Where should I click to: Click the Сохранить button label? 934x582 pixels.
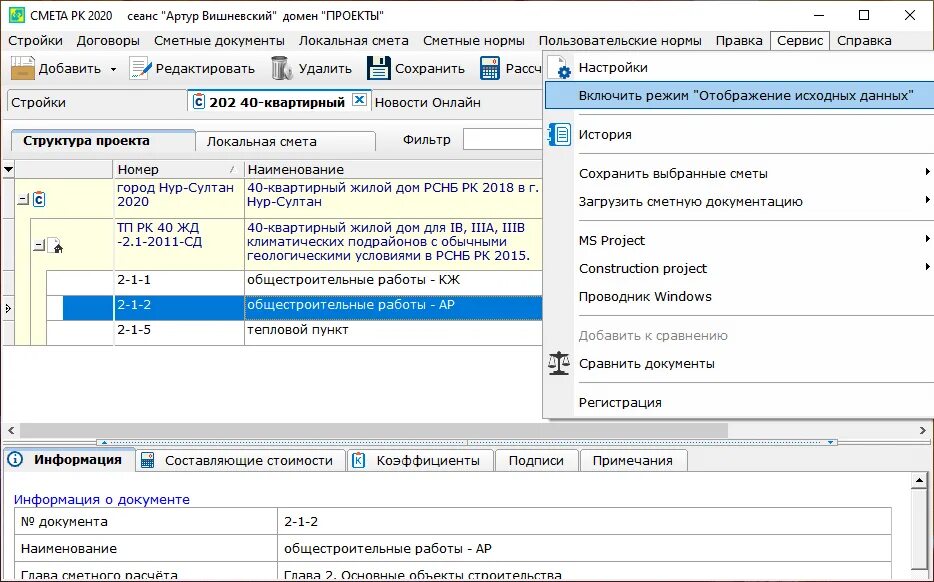429,69
